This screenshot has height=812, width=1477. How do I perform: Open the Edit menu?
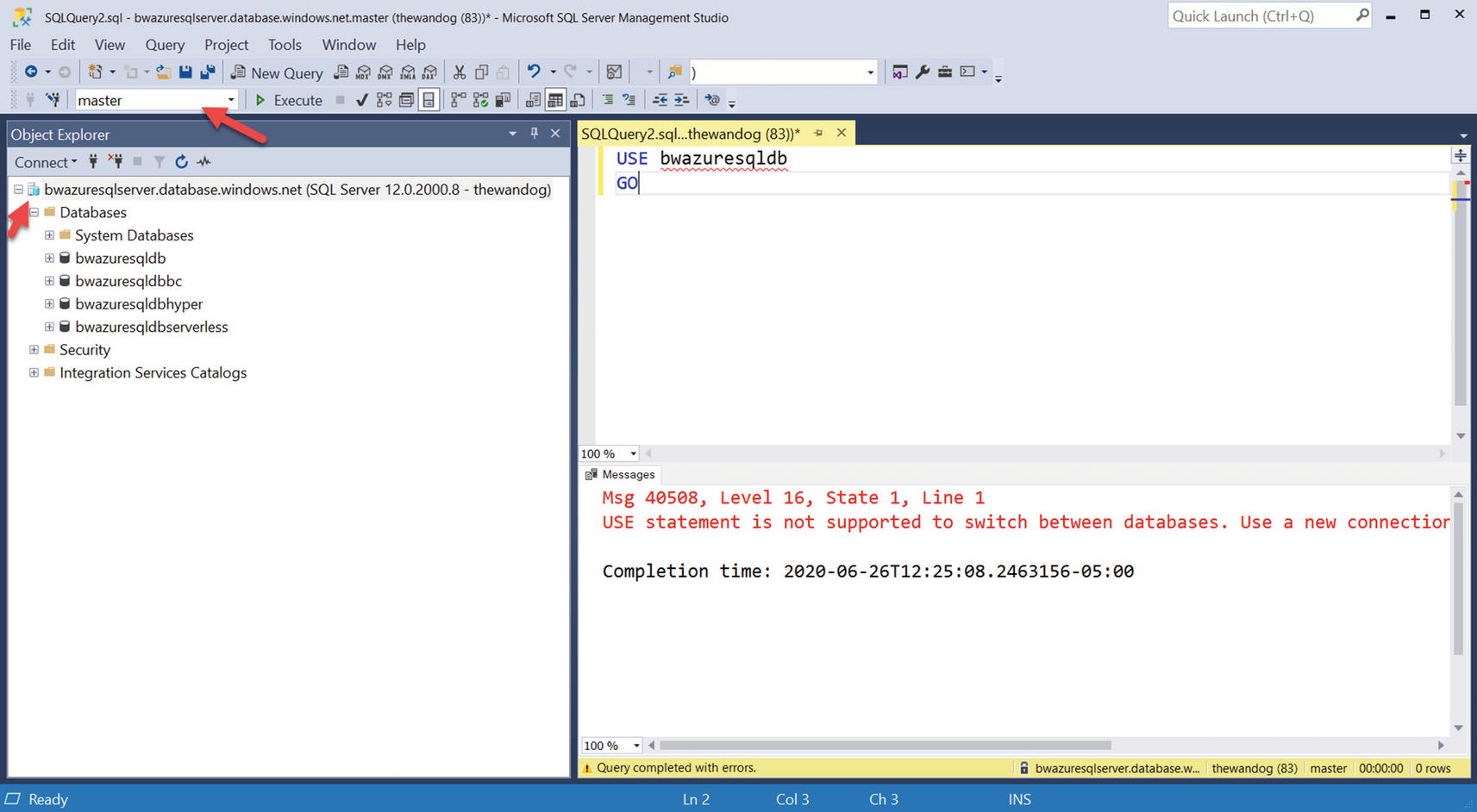point(63,45)
